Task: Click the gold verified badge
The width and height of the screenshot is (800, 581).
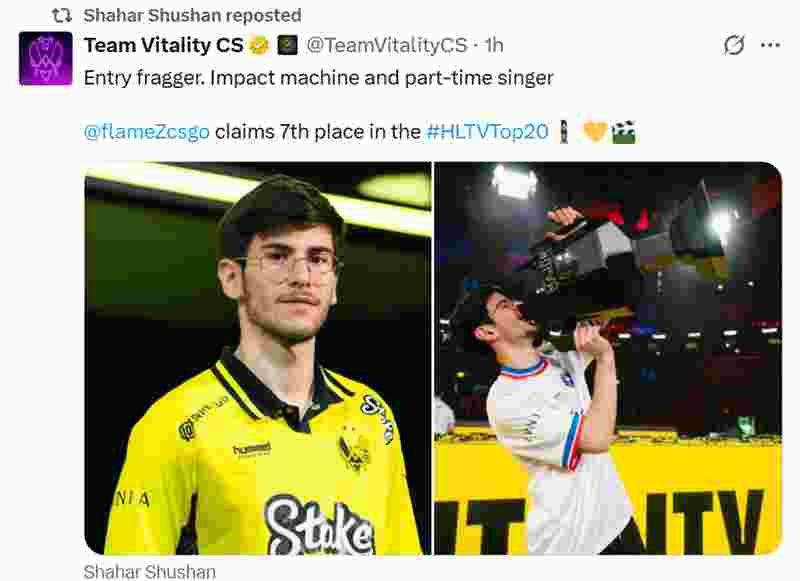Action: coord(259,45)
